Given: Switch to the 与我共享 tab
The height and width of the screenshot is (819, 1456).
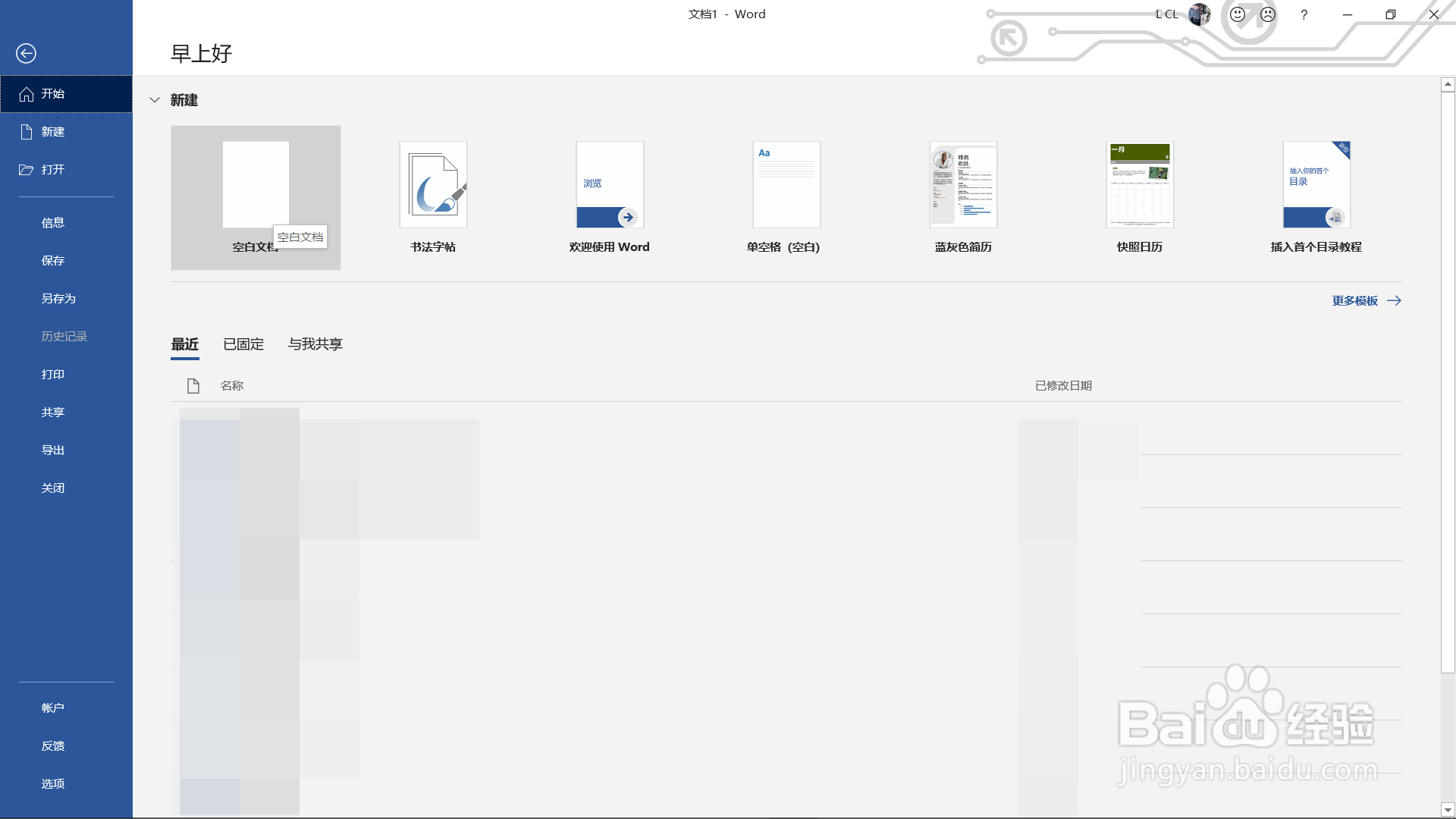Looking at the screenshot, I should [315, 344].
